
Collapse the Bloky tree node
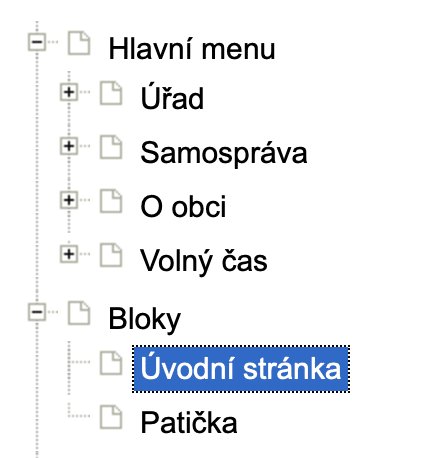point(37,312)
